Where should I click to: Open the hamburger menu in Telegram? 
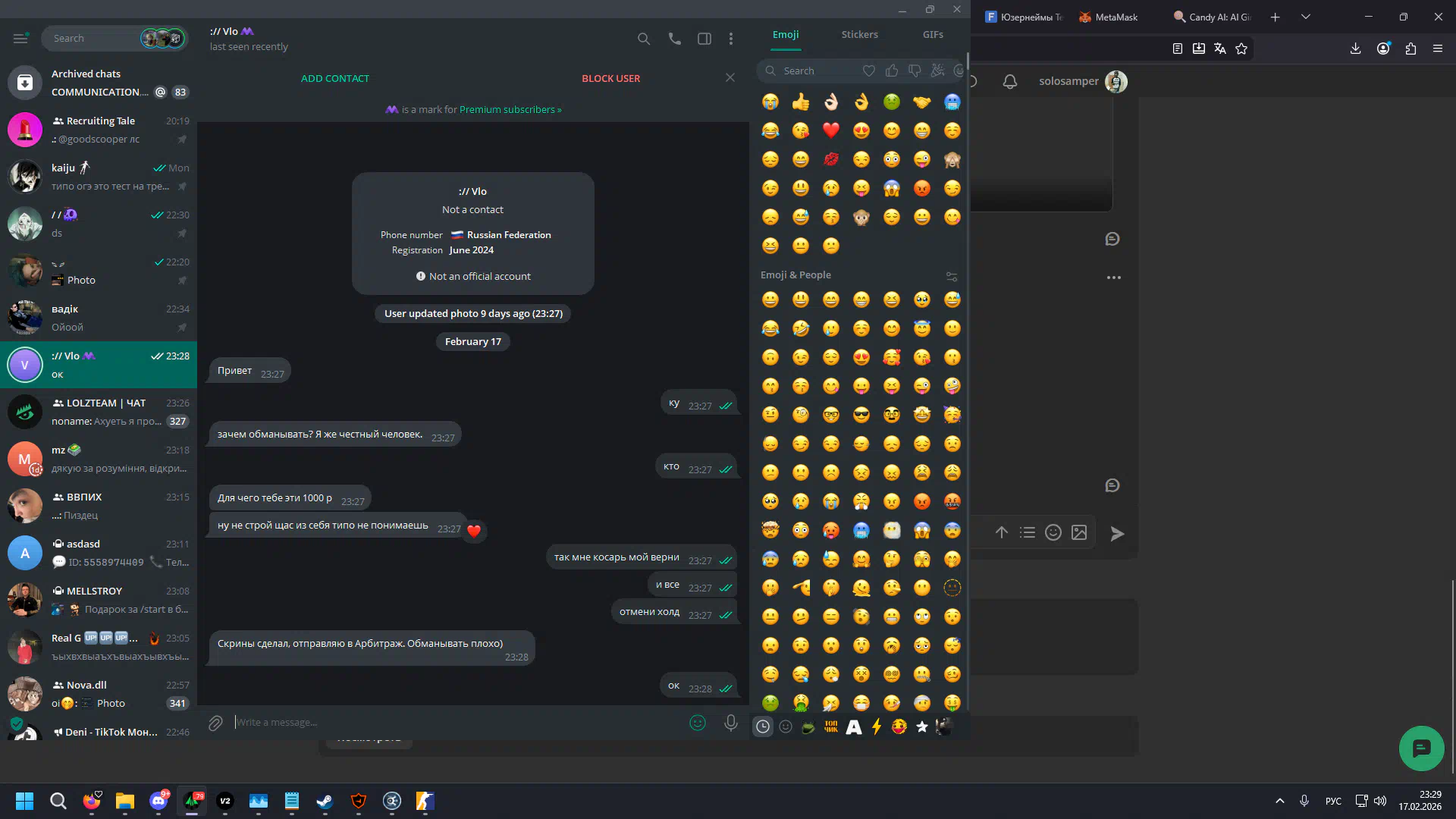[20, 38]
